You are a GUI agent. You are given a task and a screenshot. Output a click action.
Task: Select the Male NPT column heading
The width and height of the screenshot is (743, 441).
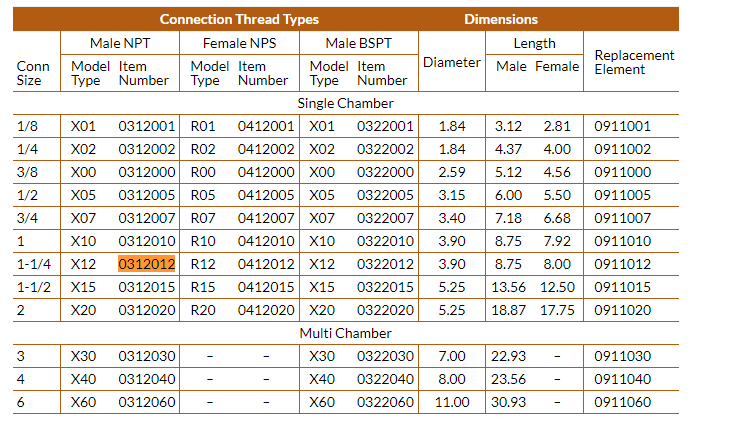[x=120, y=43]
